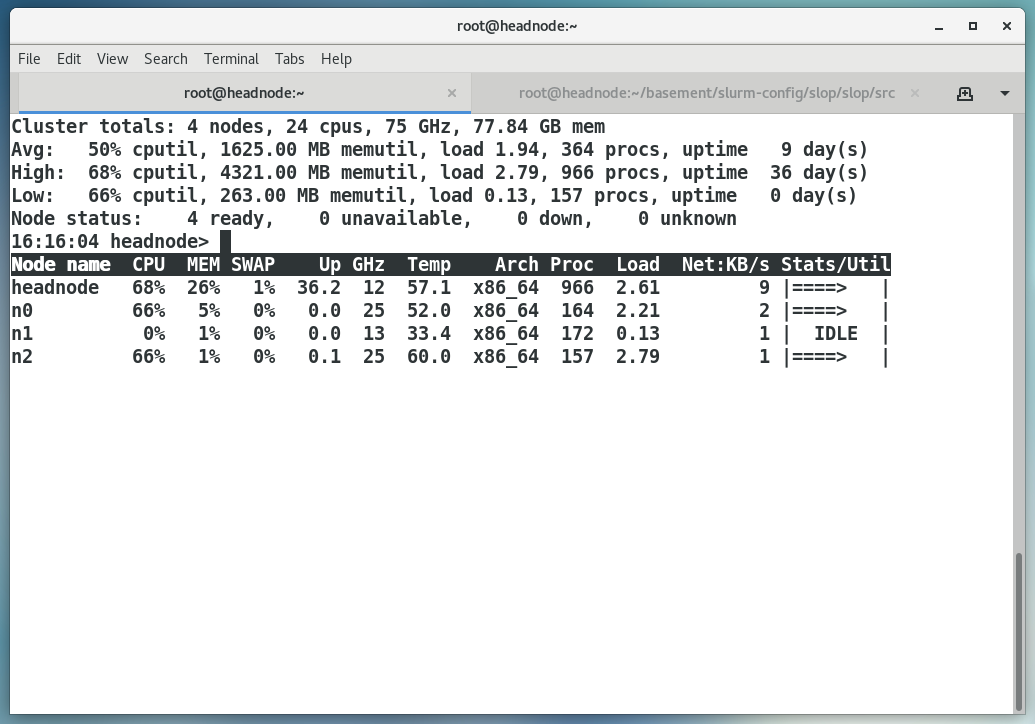Click the IDLE status of node n1

pyautogui.click(x=835, y=334)
